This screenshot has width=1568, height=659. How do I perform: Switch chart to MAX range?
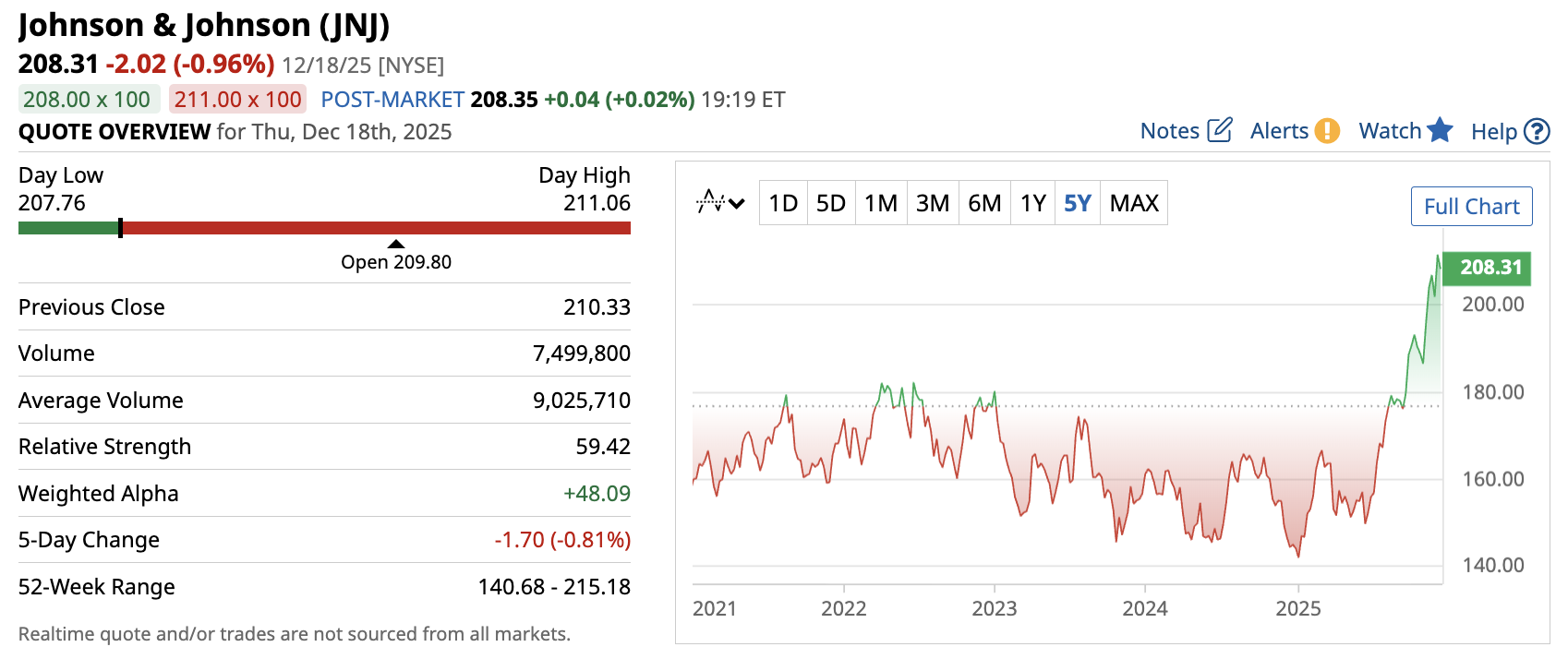coord(1134,203)
